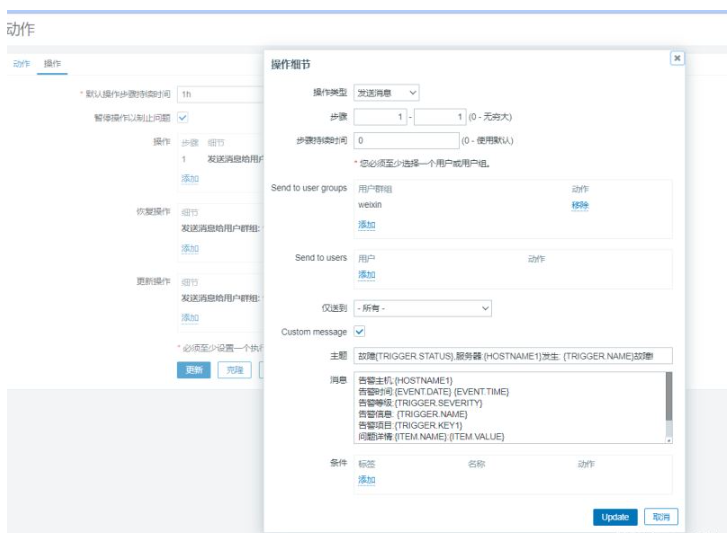Remove weixin group via 移除 link

click(x=580, y=205)
